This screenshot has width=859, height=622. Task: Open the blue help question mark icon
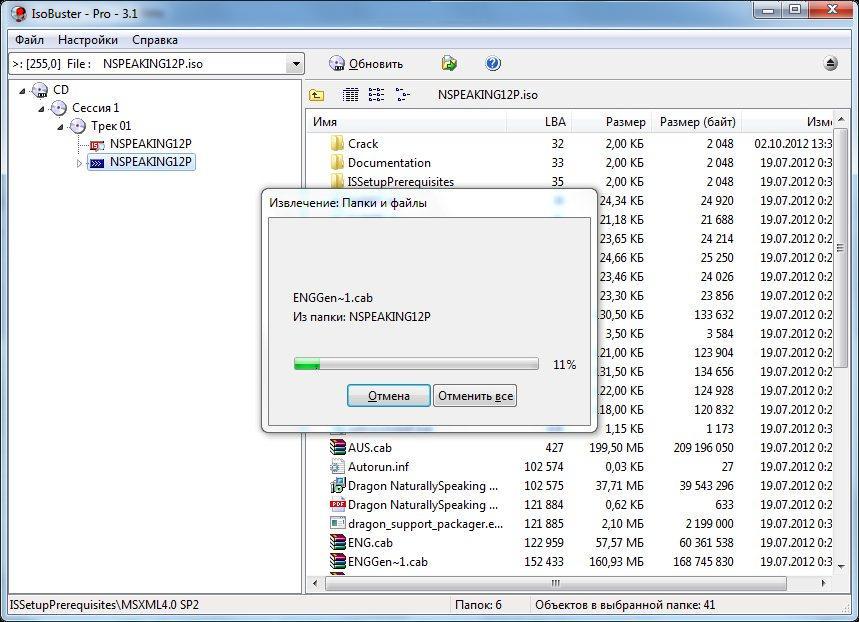pyautogui.click(x=493, y=64)
